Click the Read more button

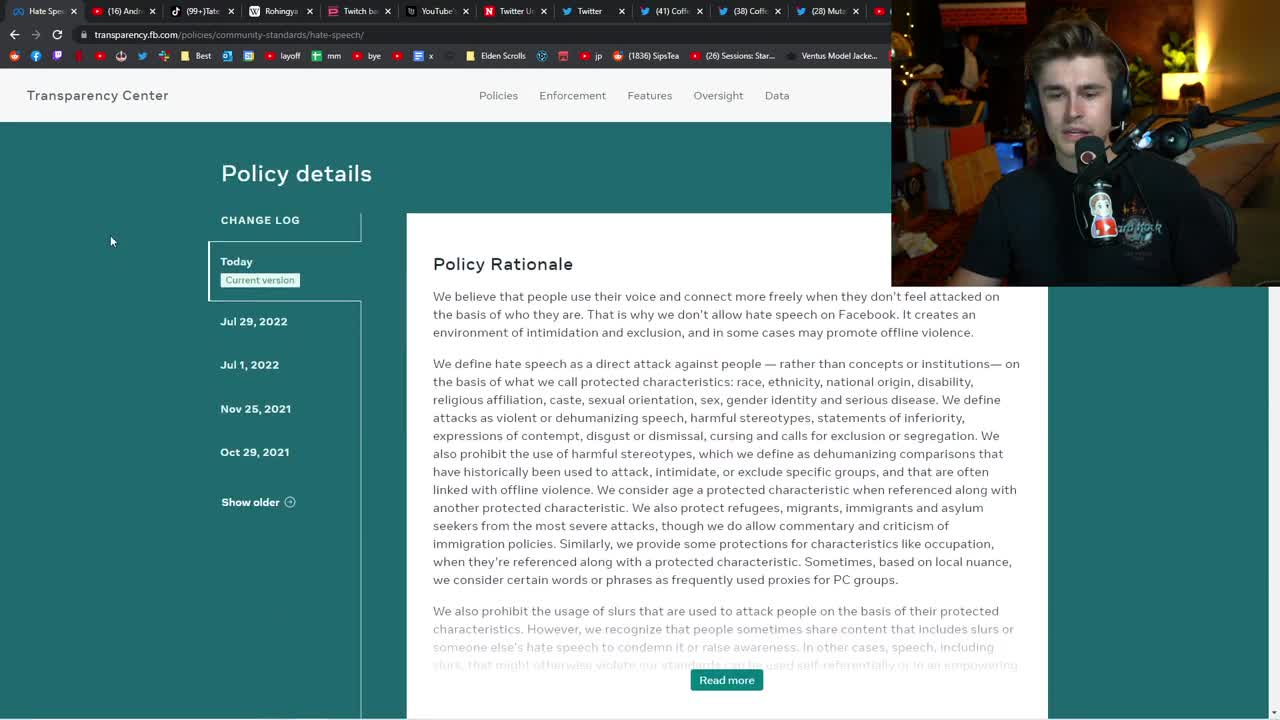point(727,680)
